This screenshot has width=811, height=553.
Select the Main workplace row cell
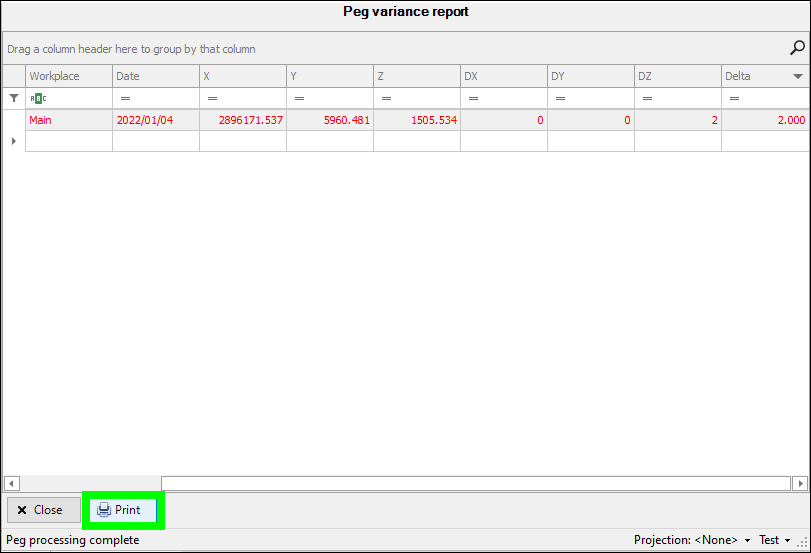coord(68,120)
